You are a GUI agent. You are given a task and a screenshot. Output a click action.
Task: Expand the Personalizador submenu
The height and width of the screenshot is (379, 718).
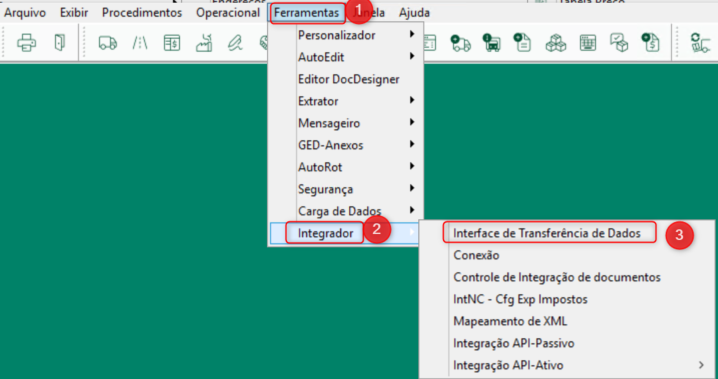coord(346,35)
